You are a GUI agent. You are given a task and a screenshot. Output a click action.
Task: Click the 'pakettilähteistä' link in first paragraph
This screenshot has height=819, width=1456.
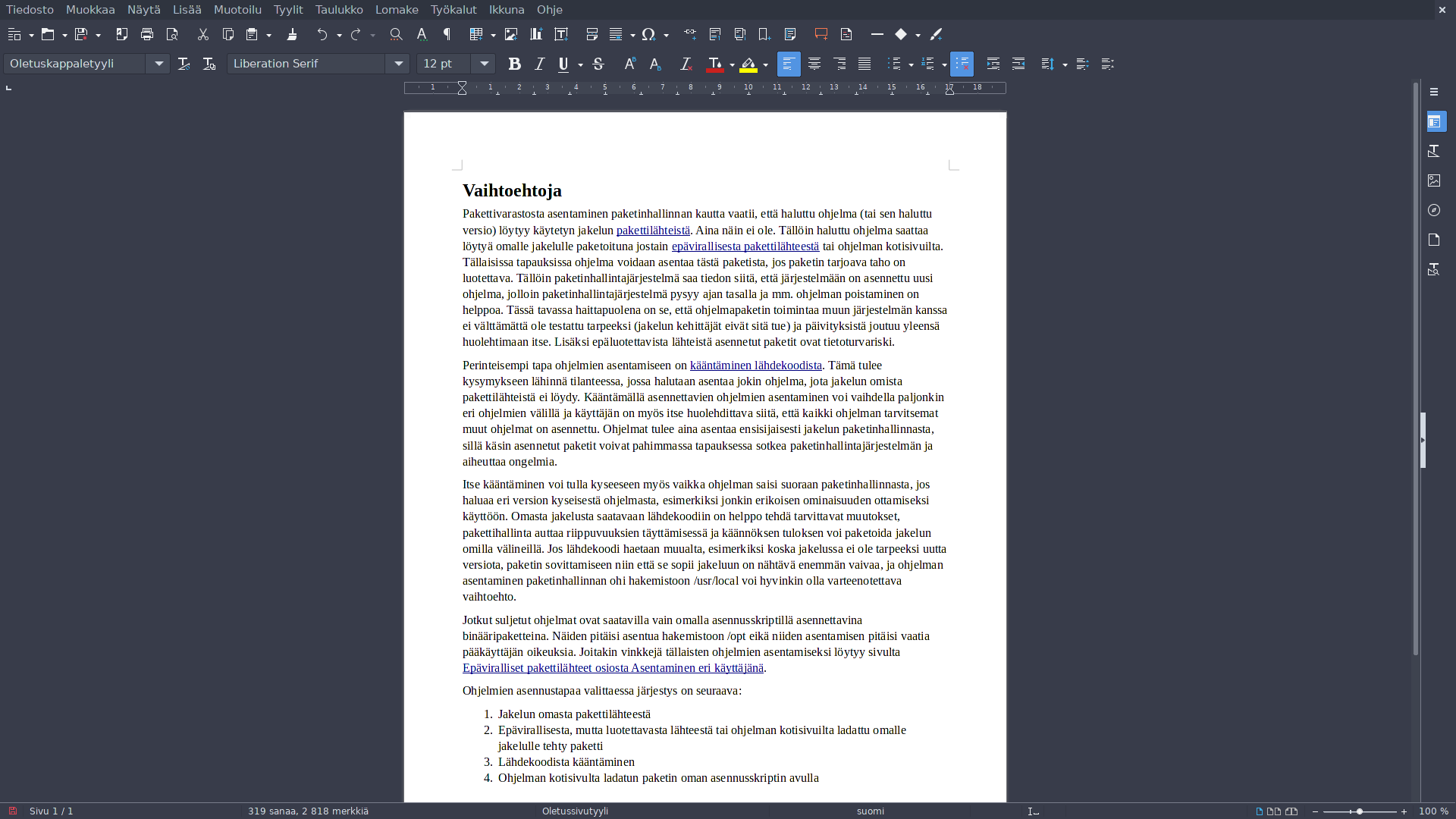pyautogui.click(x=653, y=231)
